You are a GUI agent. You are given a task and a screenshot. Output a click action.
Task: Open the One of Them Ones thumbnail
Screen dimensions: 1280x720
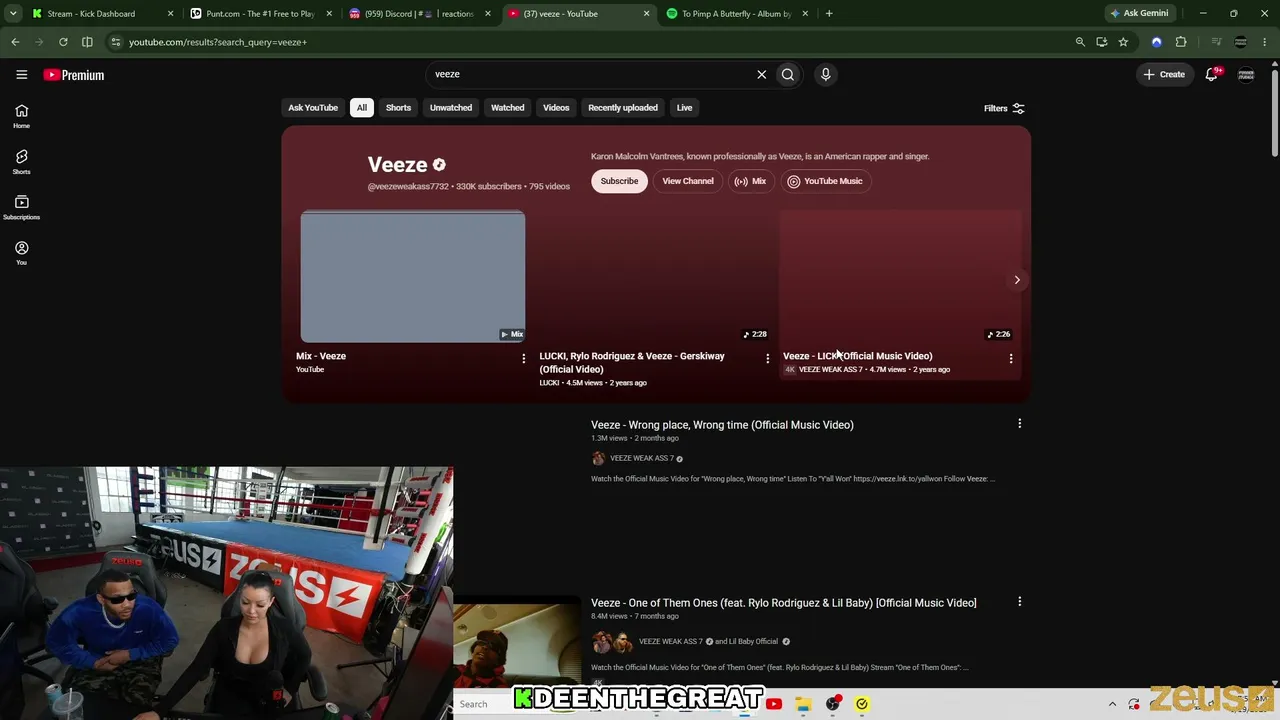pos(517,643)
